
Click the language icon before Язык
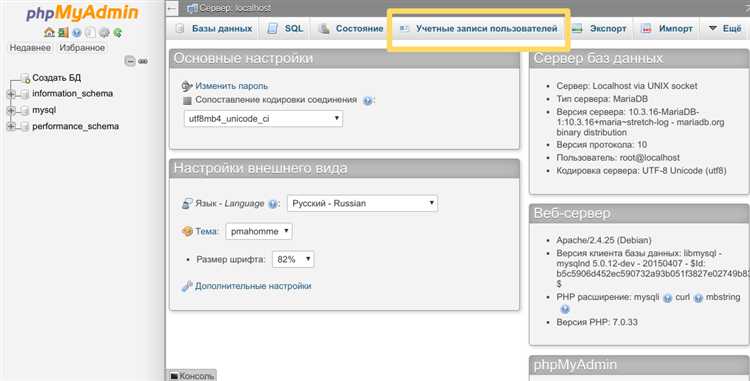(x=187, y=204)
